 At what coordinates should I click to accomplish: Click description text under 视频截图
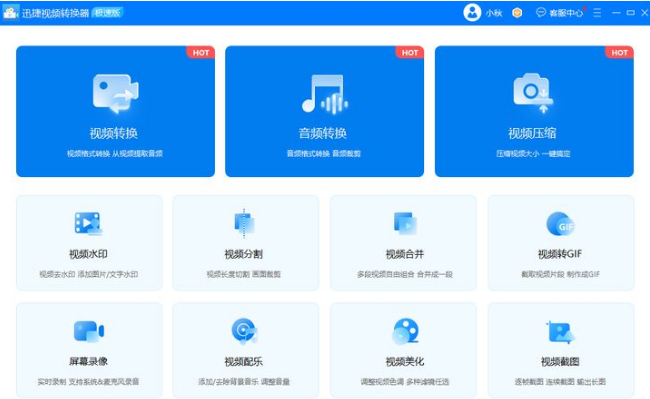pos(560,382)
